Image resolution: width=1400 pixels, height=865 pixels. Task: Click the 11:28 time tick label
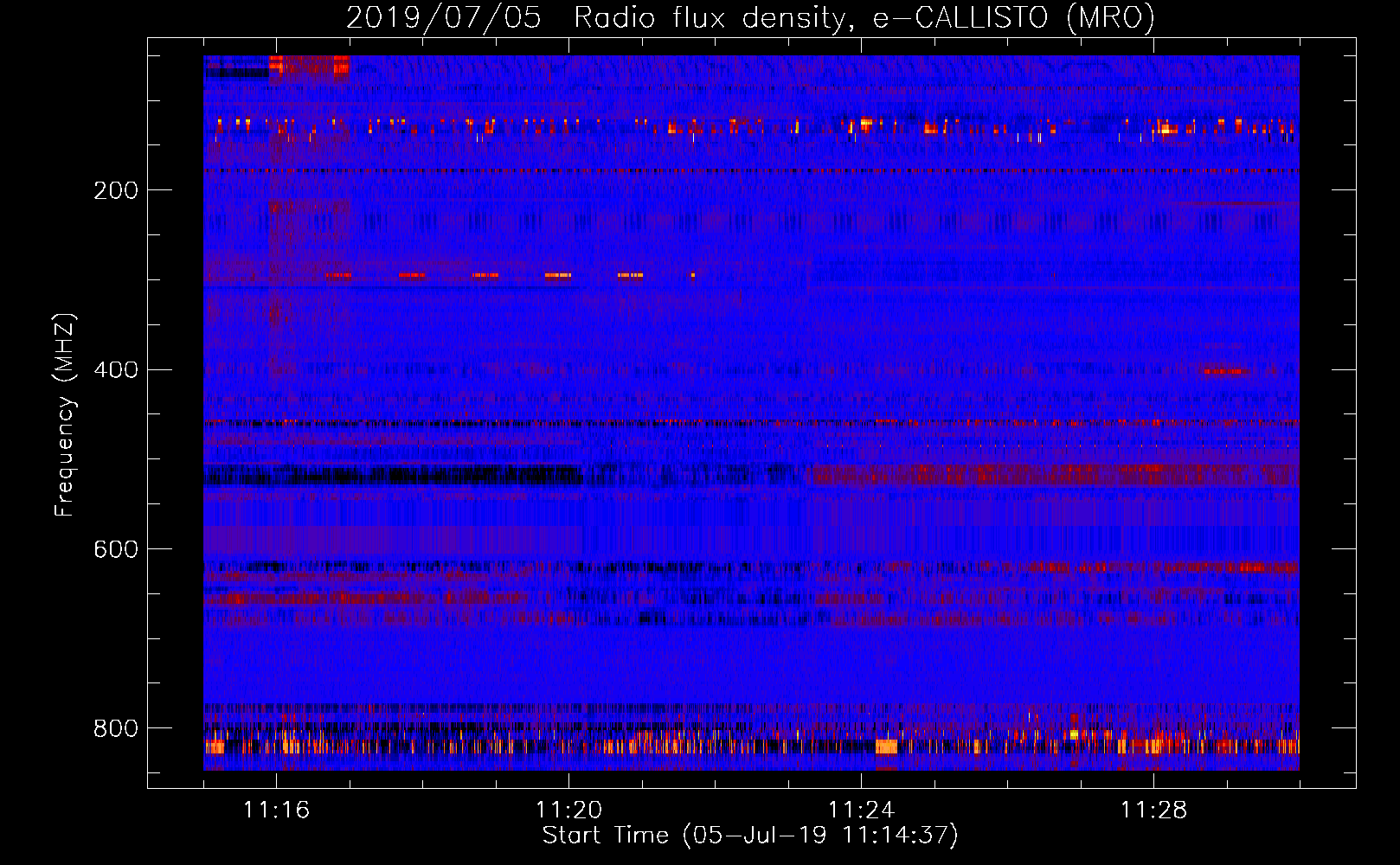click(1153, 811)
